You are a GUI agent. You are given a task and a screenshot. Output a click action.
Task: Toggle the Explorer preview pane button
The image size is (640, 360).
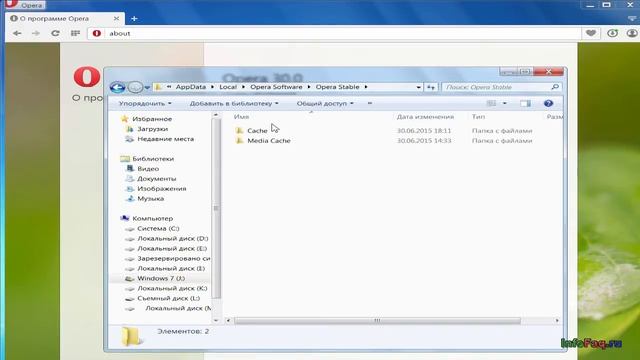(x=525, y=104)
